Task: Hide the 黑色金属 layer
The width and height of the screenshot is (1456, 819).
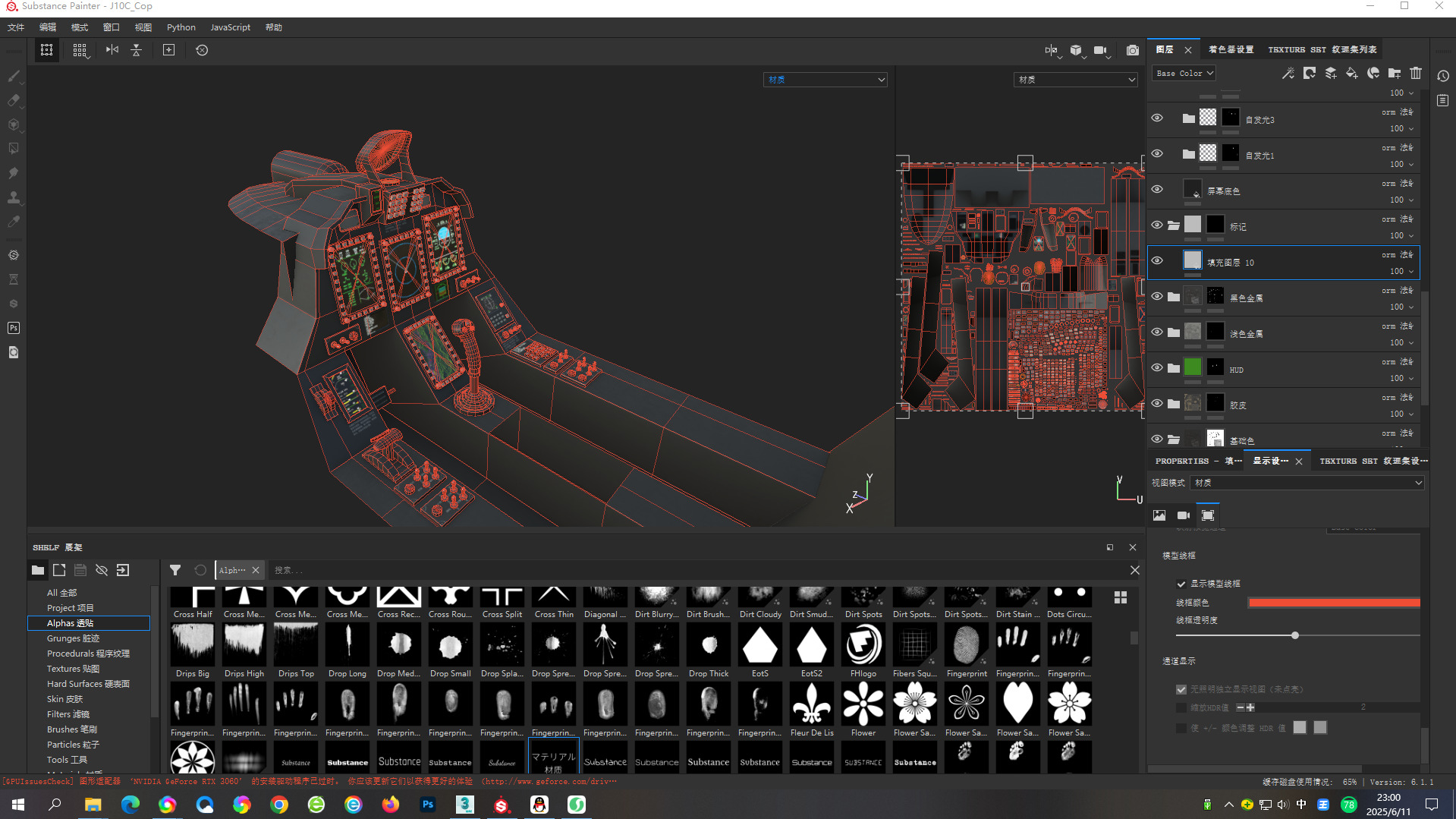Action: (1157, 296)
